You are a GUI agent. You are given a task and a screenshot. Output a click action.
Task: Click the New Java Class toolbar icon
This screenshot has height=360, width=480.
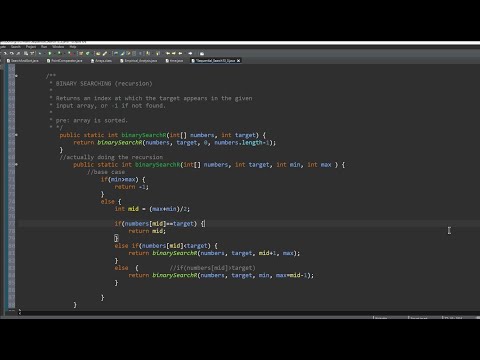click(88, 53)
